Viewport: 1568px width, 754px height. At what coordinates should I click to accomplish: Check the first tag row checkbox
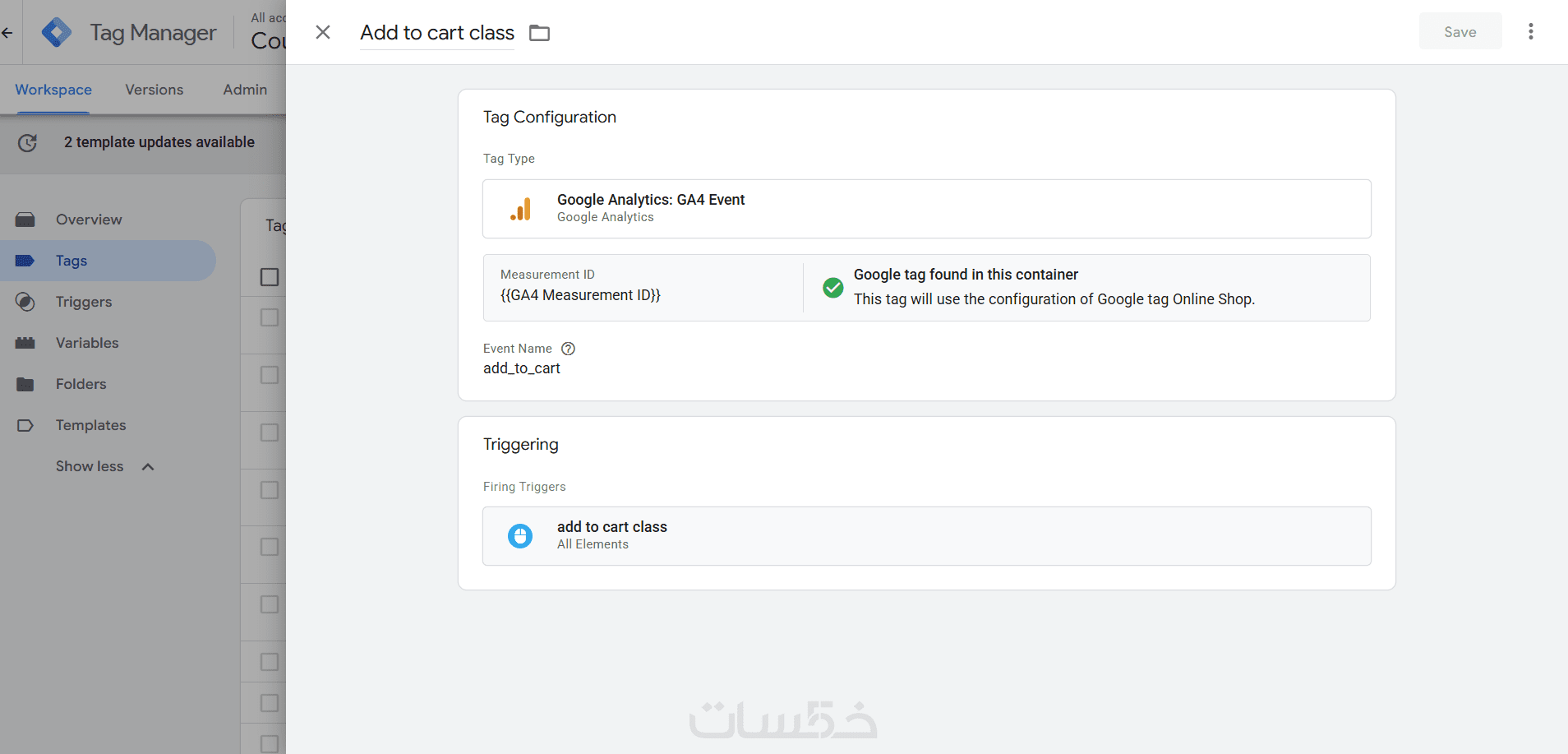[x=270, y=317]
